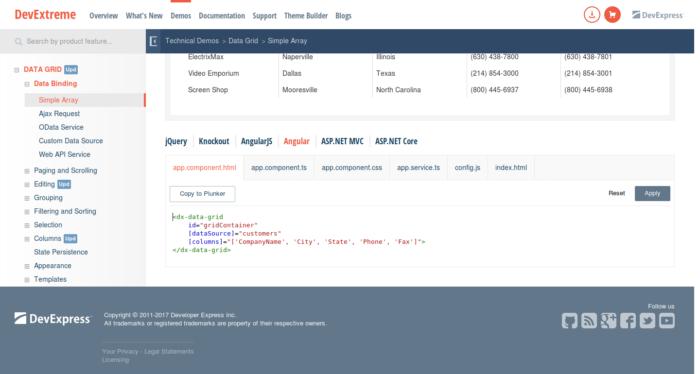Open config.js file tab

point(467,168)
